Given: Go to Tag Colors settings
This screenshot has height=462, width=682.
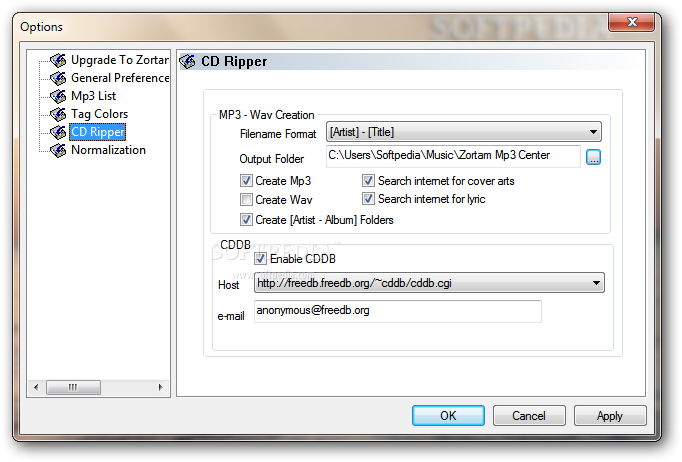Looking at the screenshot, I should [100, 114].
